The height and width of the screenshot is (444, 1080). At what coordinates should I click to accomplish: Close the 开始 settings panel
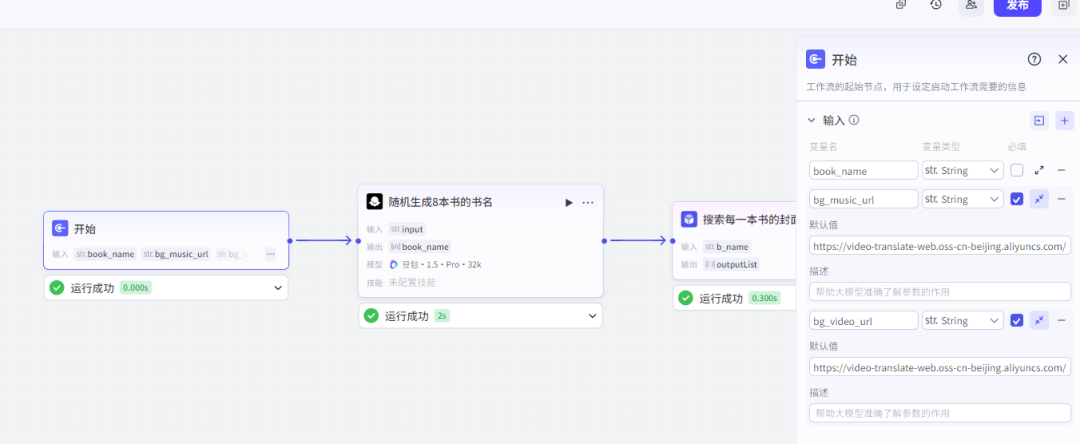pyautogui.click(x=1063, y=59)
